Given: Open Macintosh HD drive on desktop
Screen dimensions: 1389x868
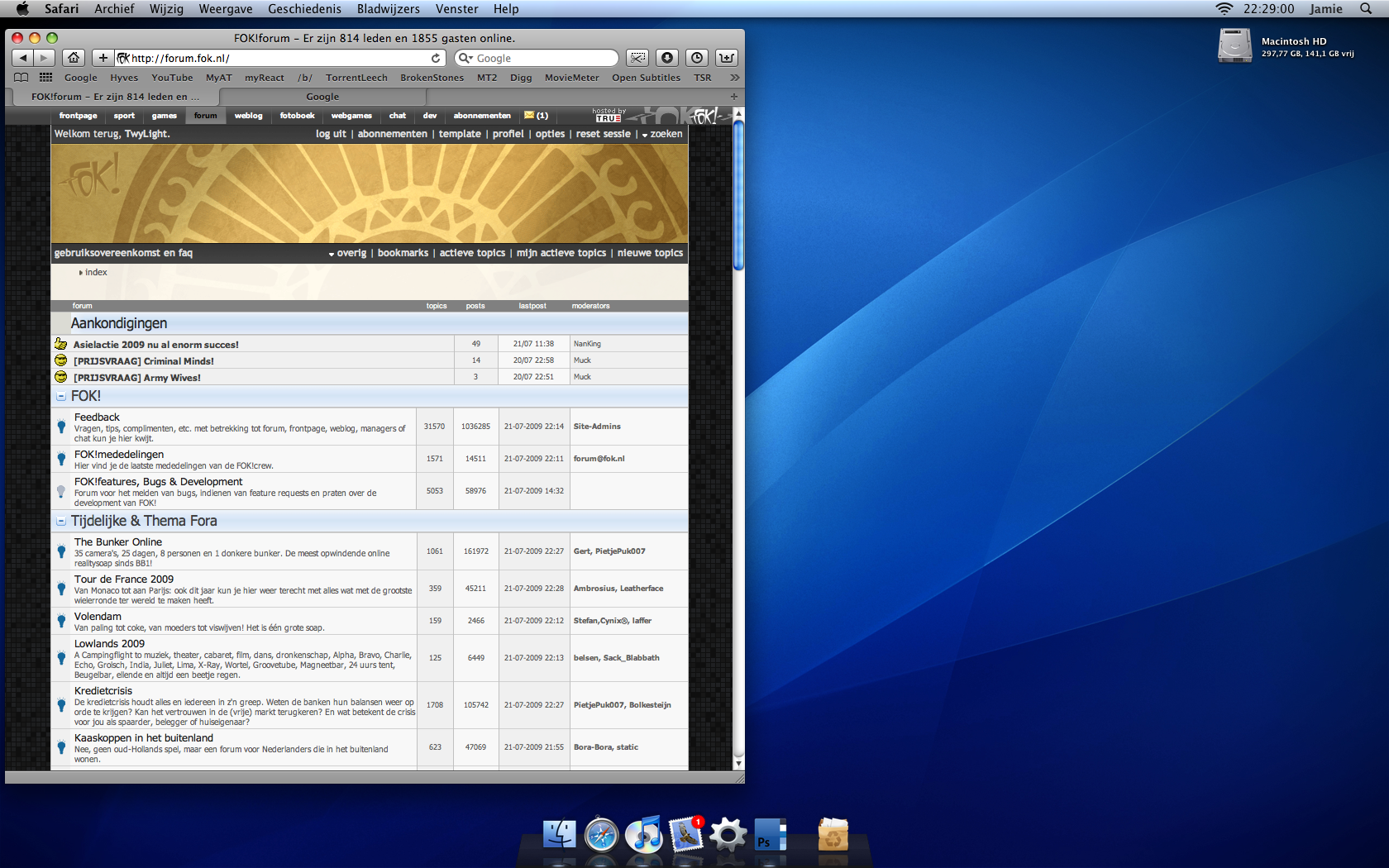Looking at the screenshot, I should click(x=1234, y=46).
